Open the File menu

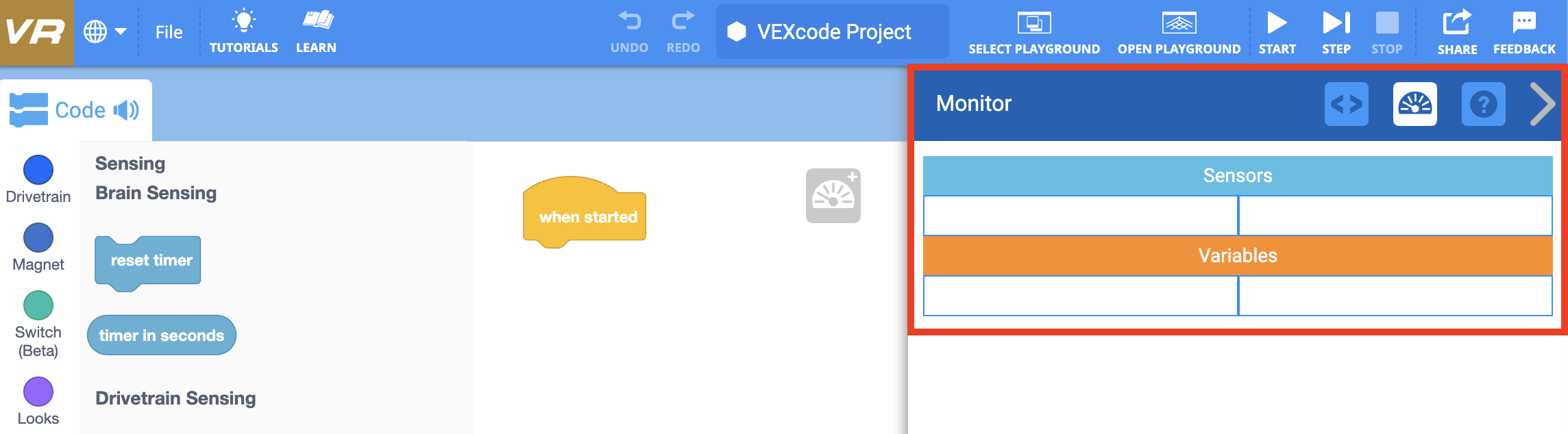(169, 32)
